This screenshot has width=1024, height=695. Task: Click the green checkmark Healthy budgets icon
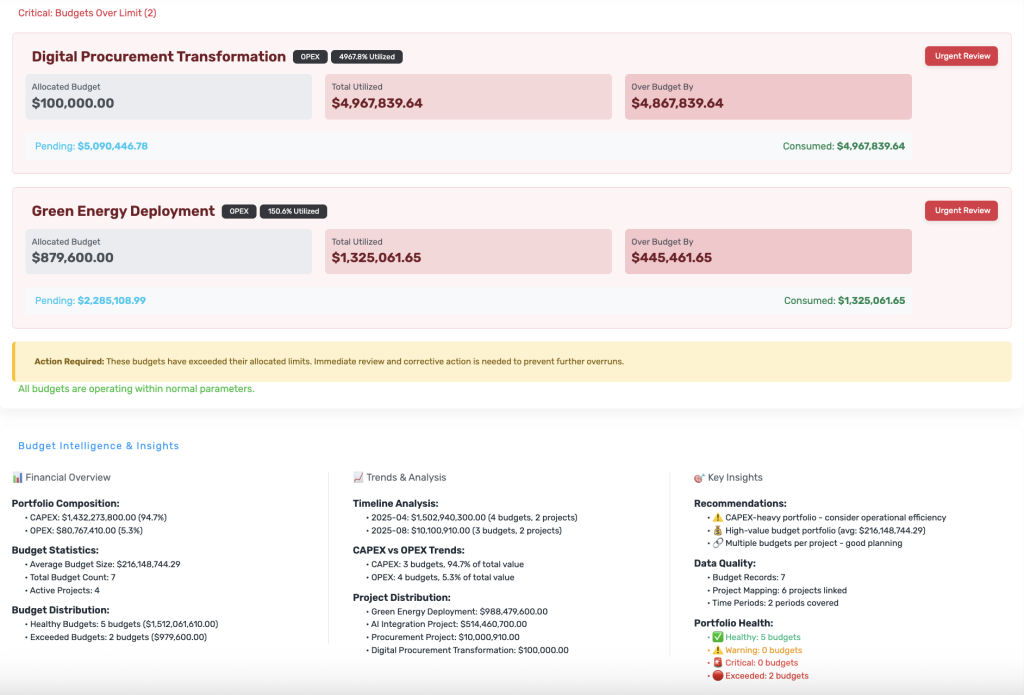pos(714,637)
